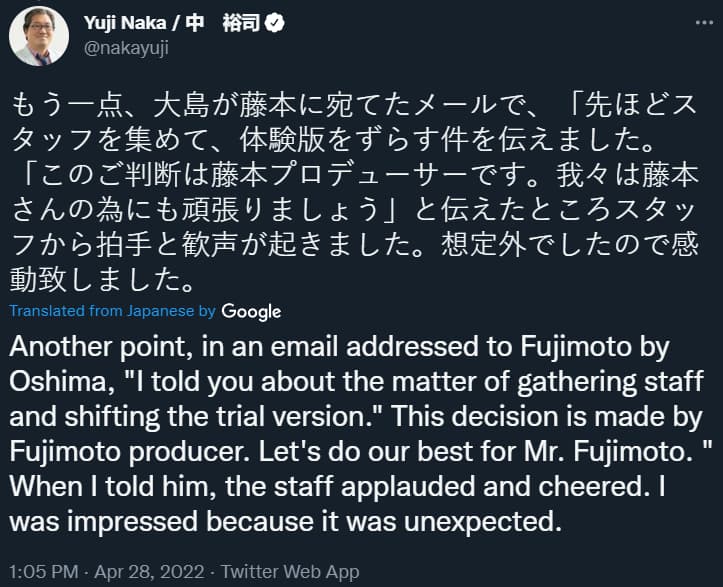Click 'and shifting the trial version' text
The height and width of the screenshot is (587, 723).
coord(197,416)
